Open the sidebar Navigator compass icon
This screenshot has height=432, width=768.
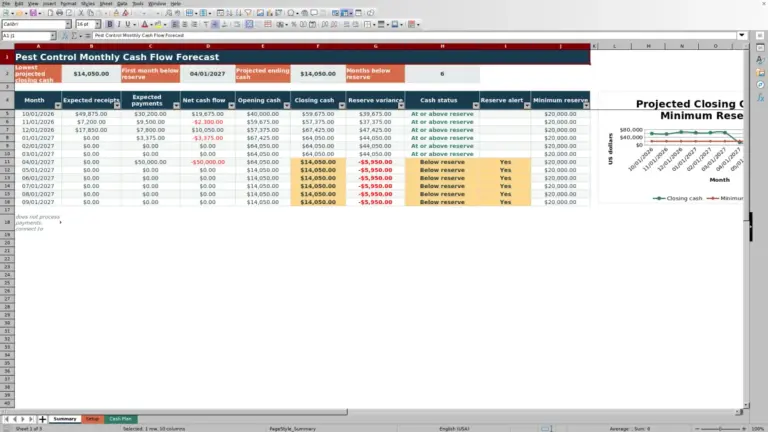pyautogui.click(x=760, y=85)
